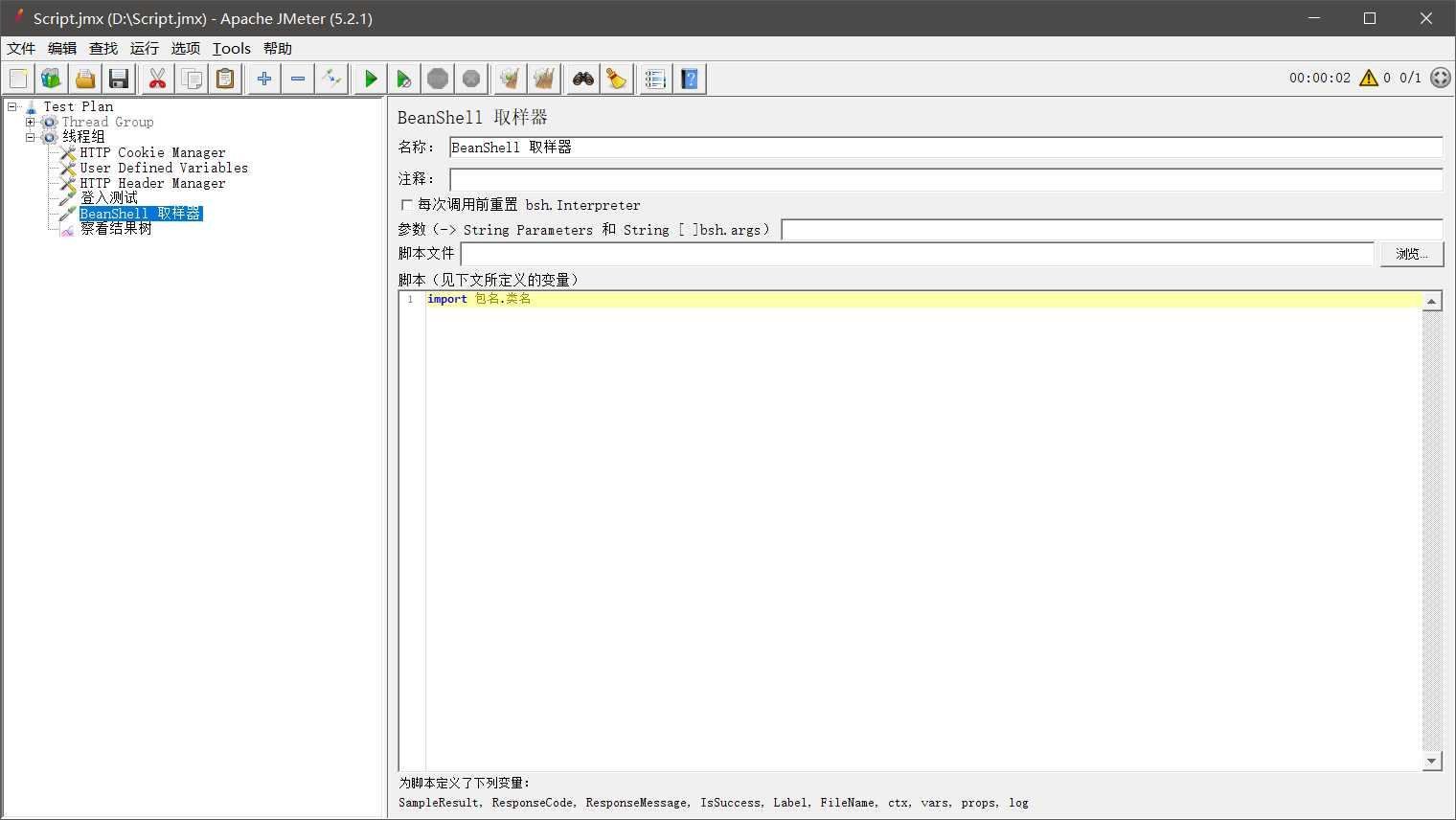Click the Paste clipboard icon
This screenshot has height=820, width=1456.
[225, 79]
